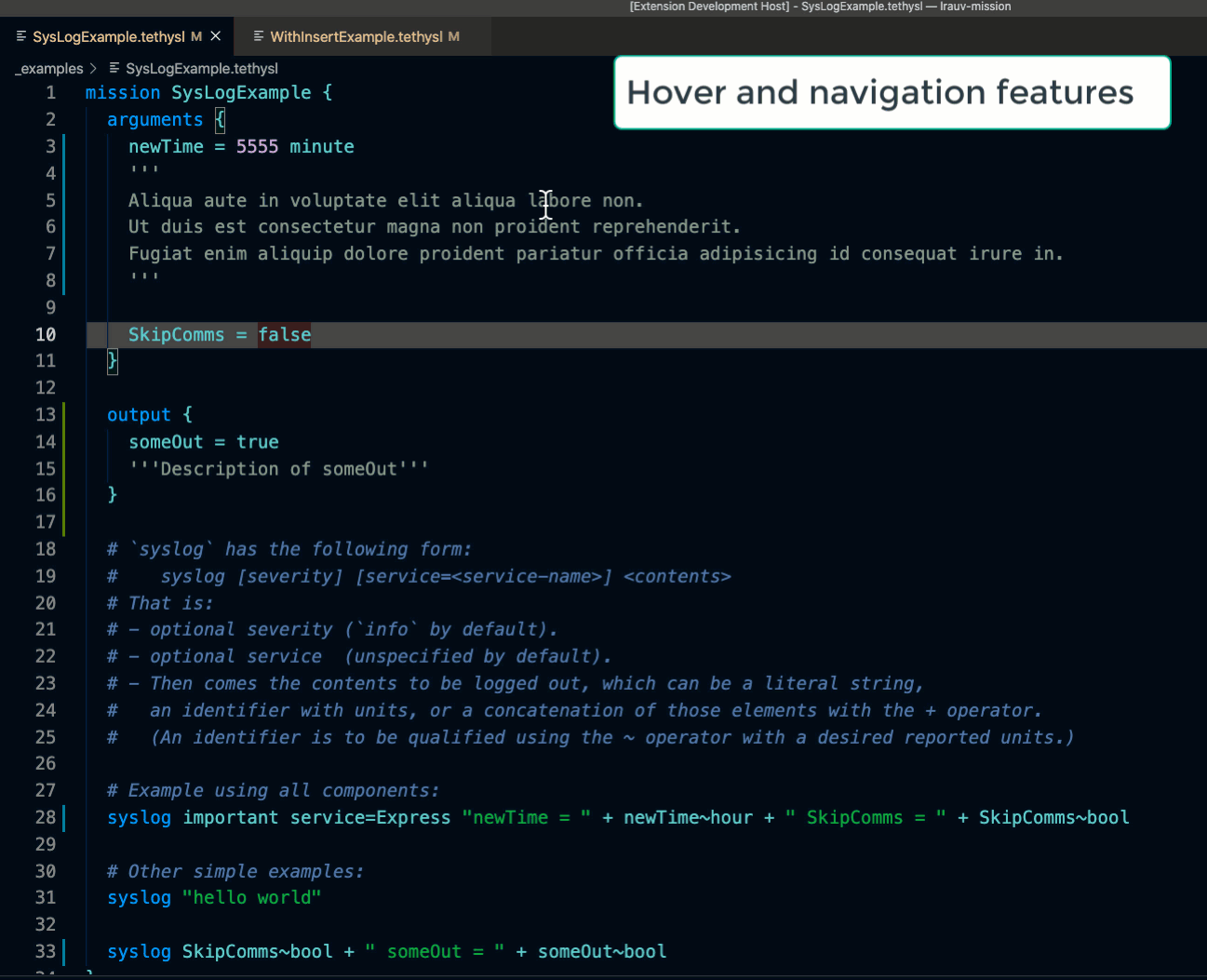Screen dimensions: 1207x980
Task: Open the SysLogExample.tethysl breadcrumb dropdown
Action: [x=201, y=69]
